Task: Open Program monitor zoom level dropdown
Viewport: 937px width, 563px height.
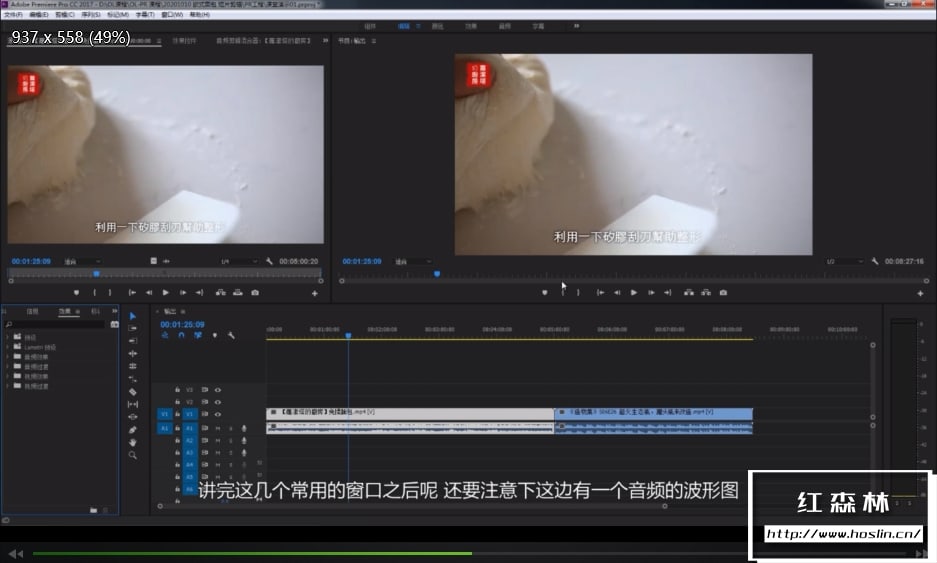Action: [x=413, y=261]
